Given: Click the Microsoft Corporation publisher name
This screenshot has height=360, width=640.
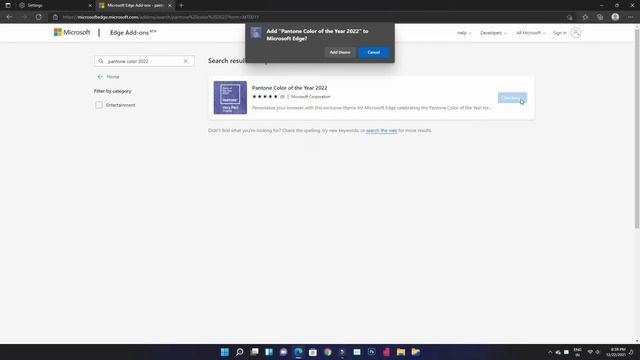Looking at the screenshot, I should point(311,97).
